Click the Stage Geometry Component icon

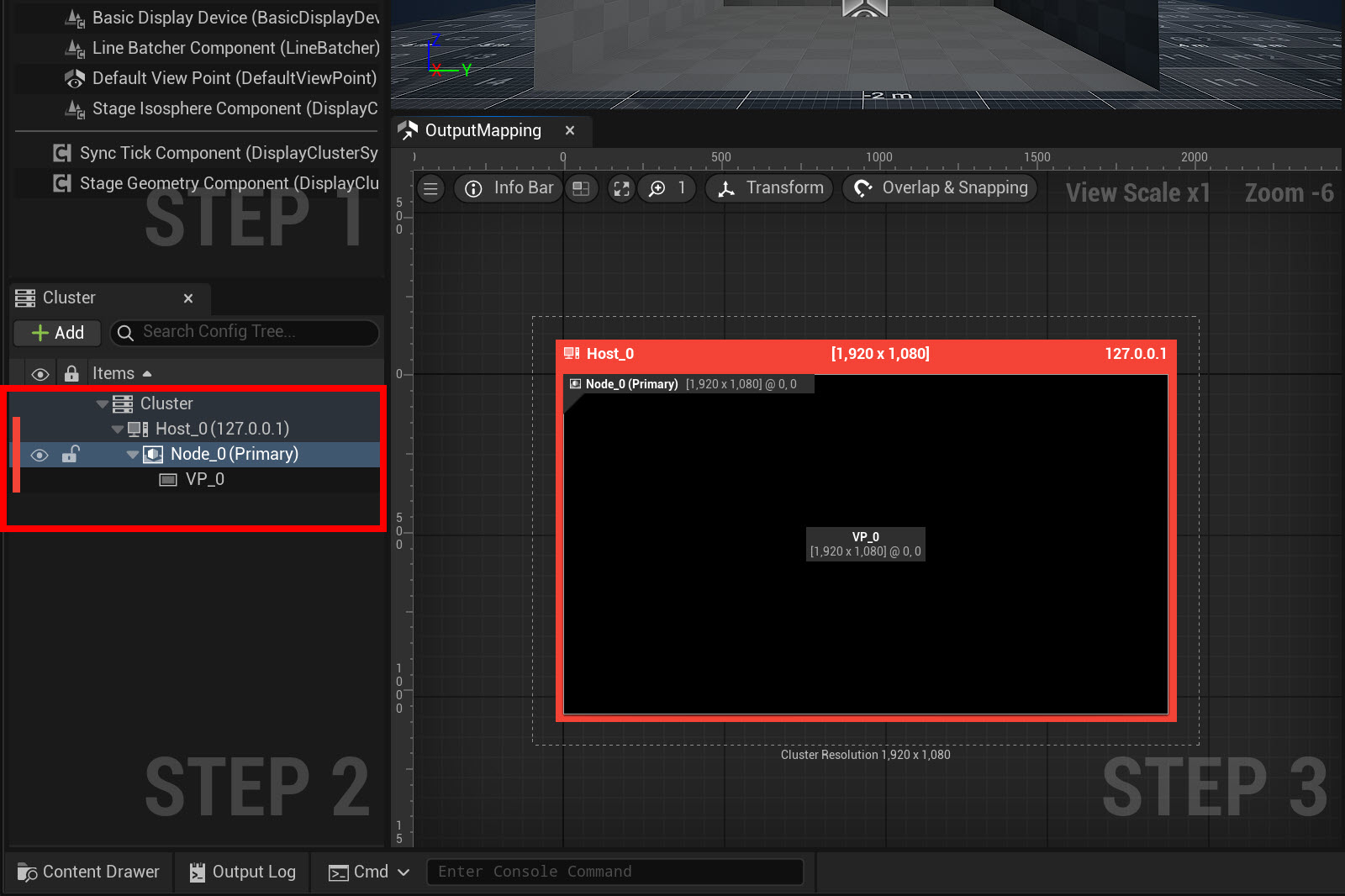coord(62,183)
